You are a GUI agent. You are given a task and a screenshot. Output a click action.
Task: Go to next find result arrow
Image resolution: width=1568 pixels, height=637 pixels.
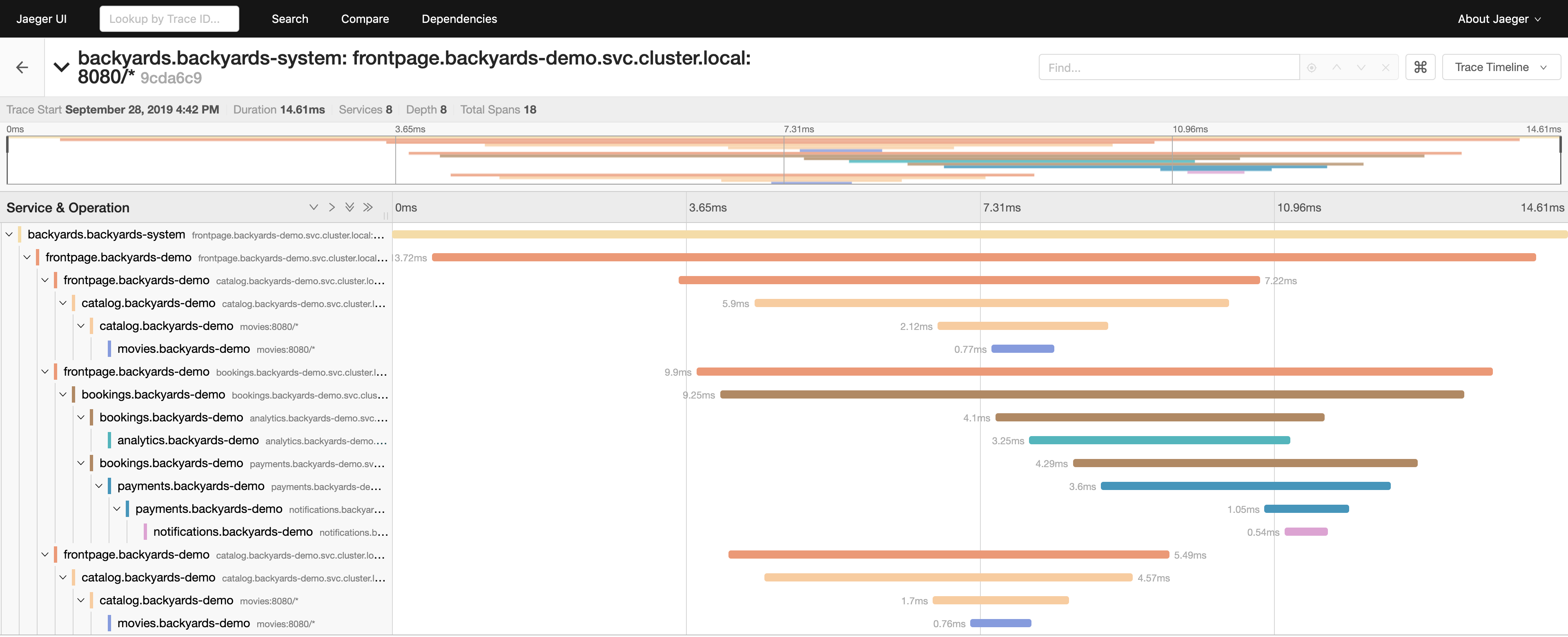point(1361,68)
